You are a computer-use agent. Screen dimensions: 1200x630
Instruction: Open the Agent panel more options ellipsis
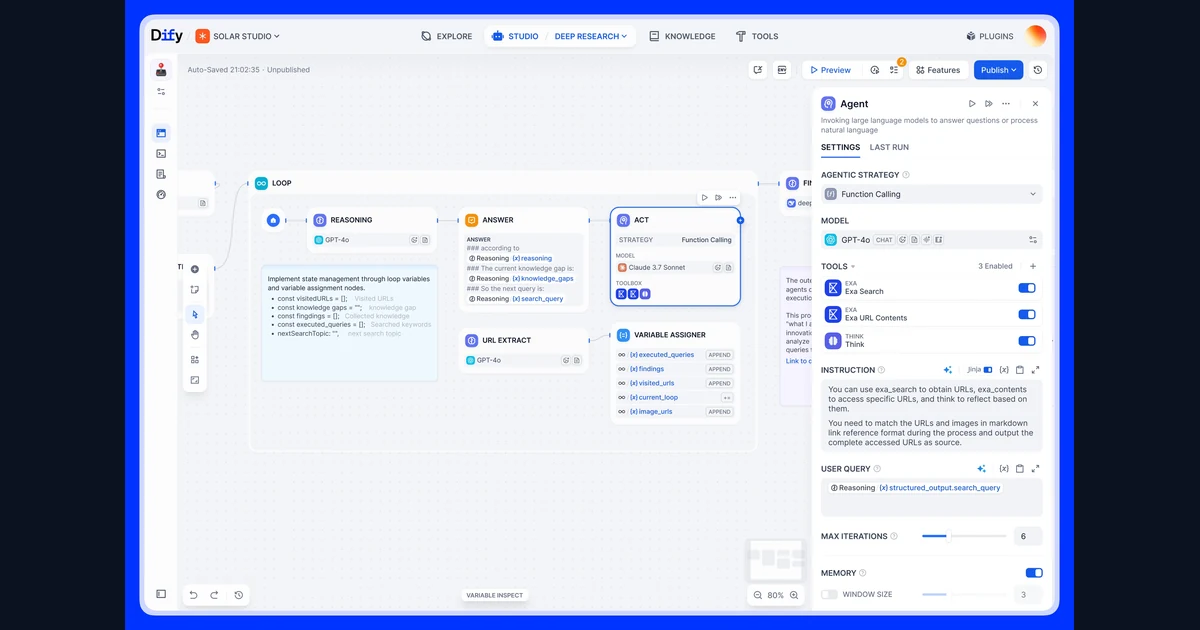point(1006,104)
